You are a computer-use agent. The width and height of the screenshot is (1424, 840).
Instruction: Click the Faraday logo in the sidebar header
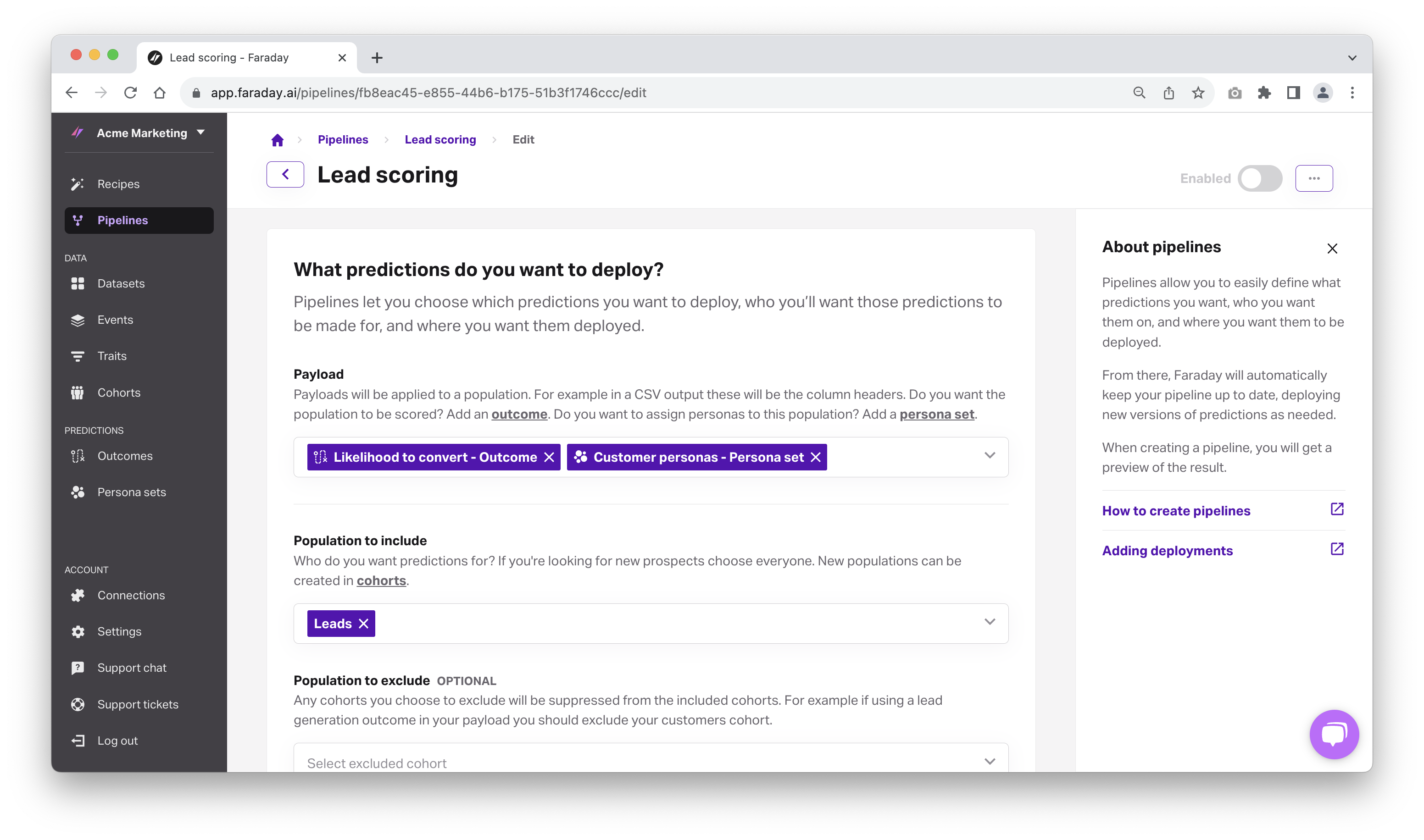tap(78, 133)
